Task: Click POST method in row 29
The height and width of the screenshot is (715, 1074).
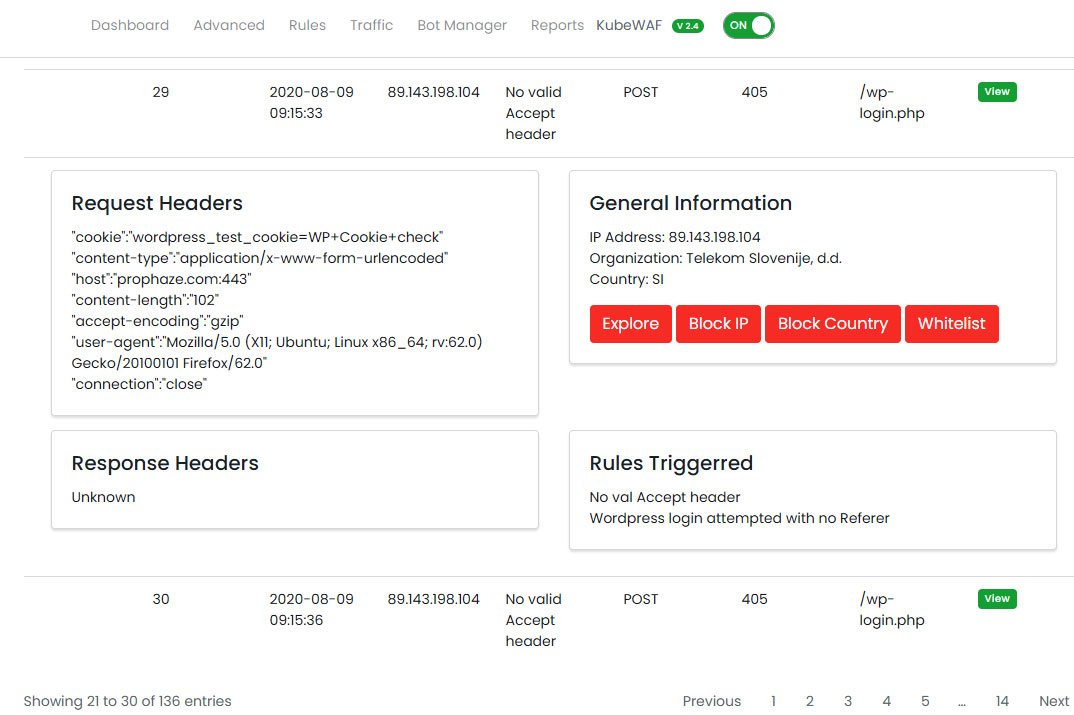Action: point(640,92)
